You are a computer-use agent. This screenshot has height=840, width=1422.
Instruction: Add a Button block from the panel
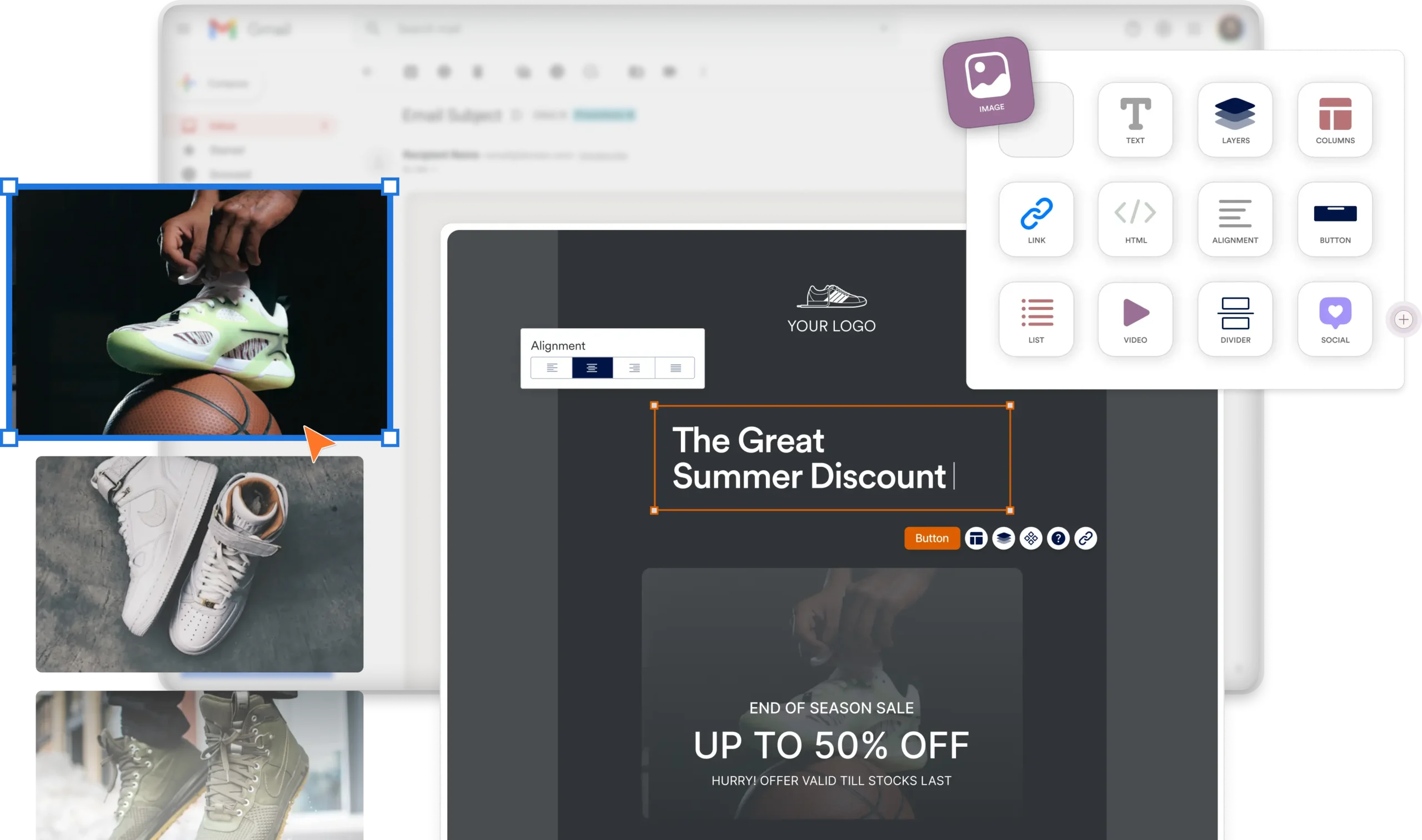click(1335, 219)
